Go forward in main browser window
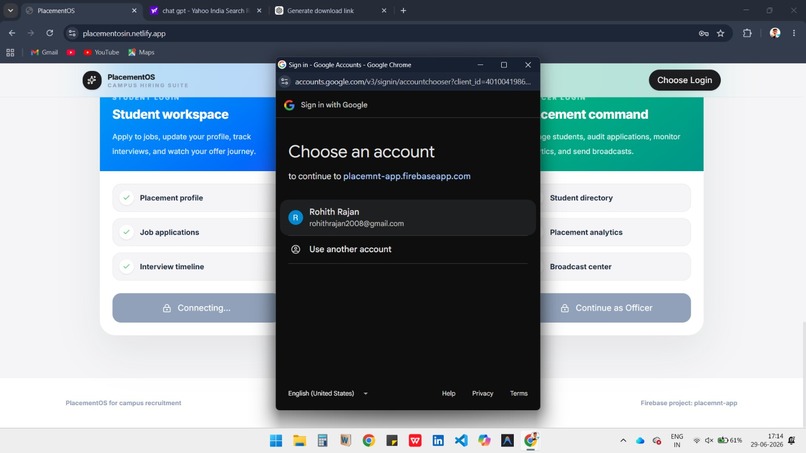Screen dimensions: 806x453 click(31, 33)
